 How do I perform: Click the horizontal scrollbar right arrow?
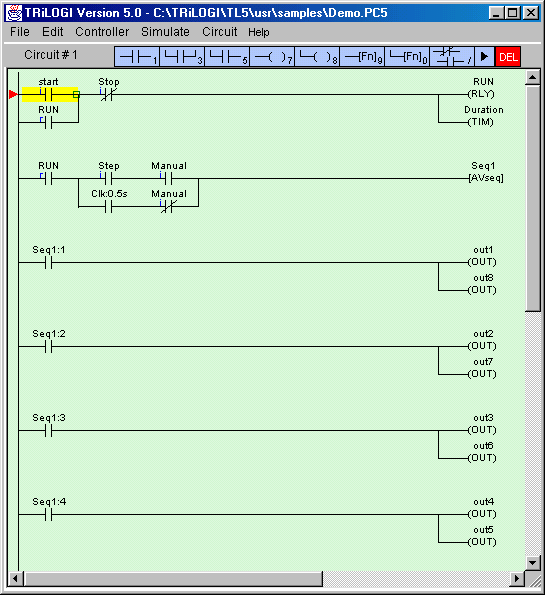click(516, 579)
